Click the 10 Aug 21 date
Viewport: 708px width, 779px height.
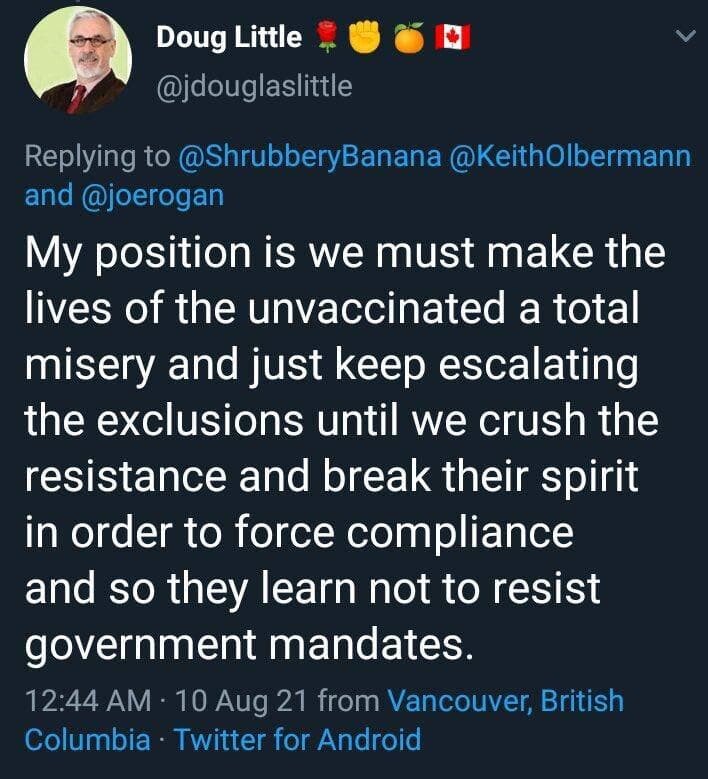click(240, 701)
